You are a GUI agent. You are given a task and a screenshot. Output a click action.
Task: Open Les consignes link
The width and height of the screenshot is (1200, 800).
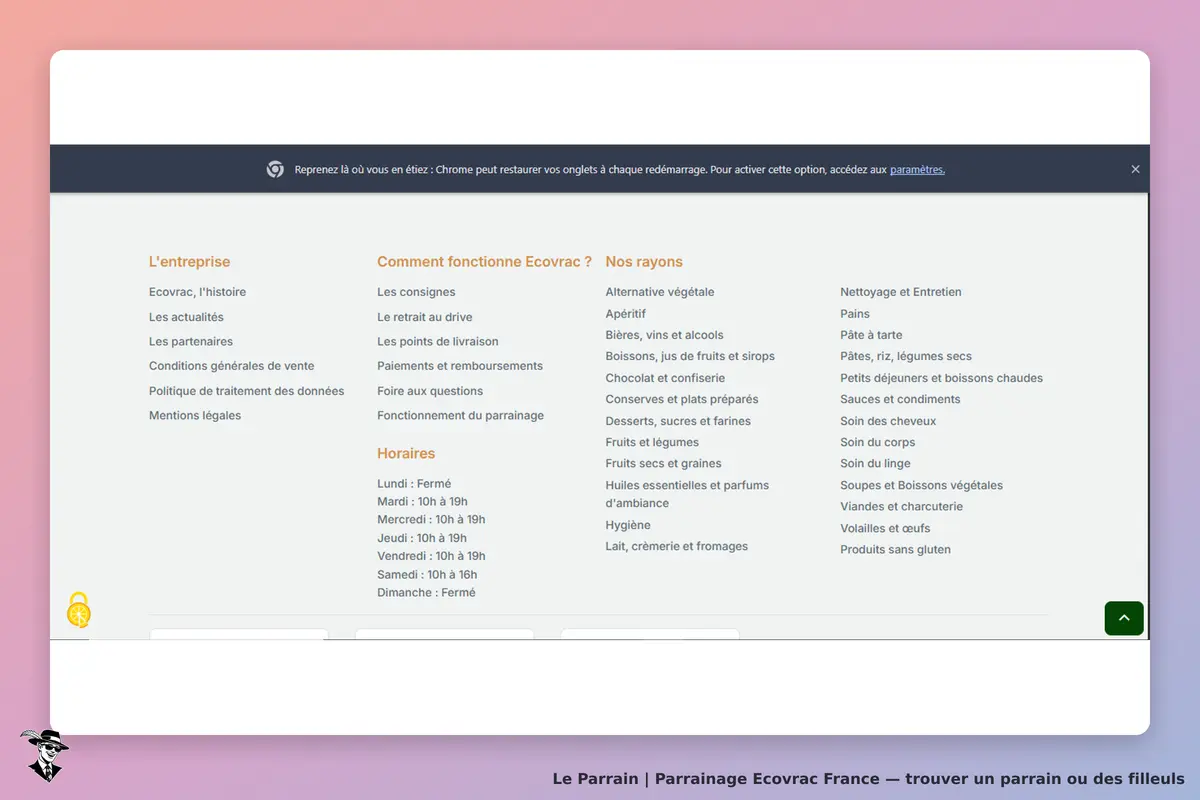(416, 292)
